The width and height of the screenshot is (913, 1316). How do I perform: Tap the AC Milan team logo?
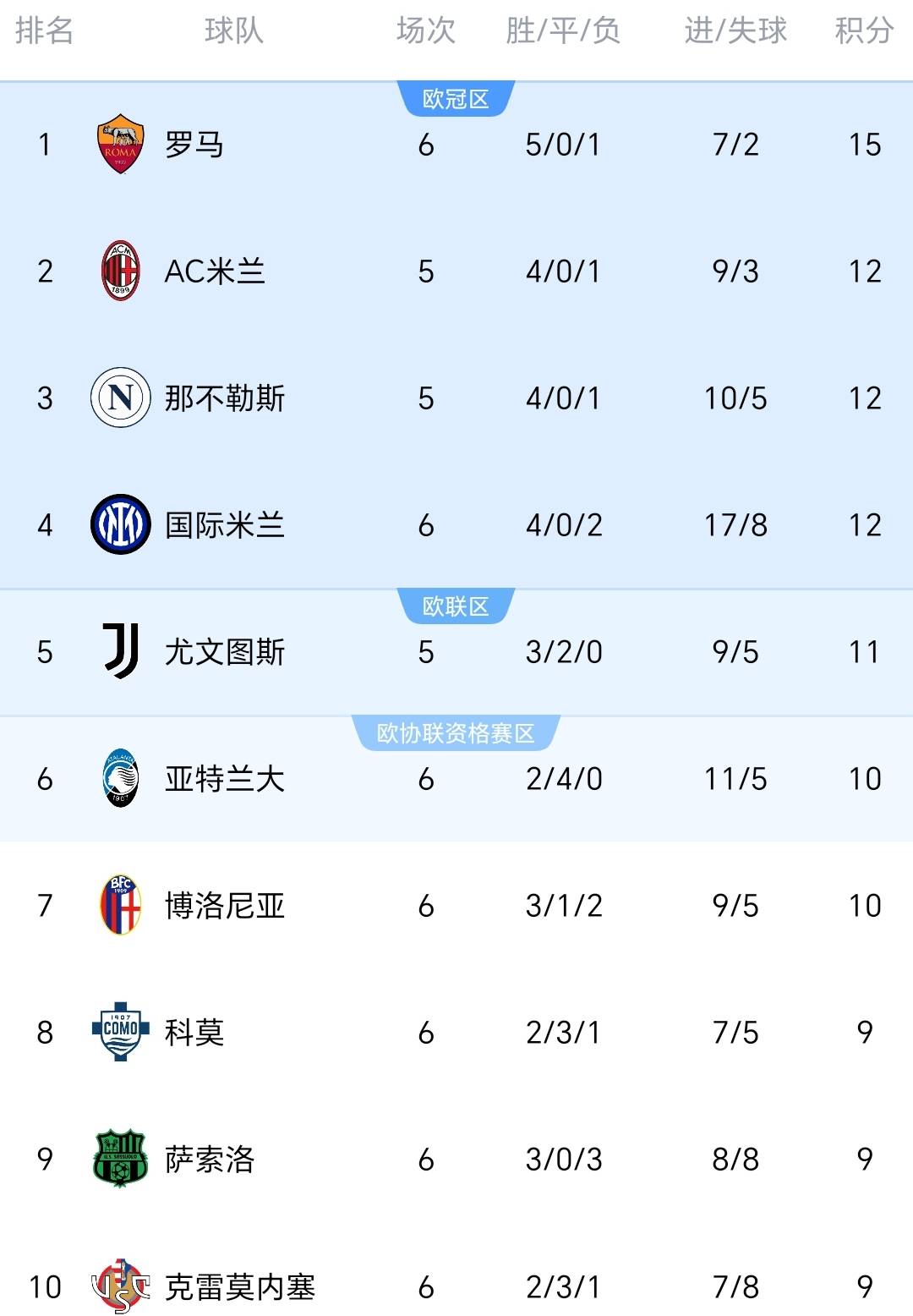(x=120, y=271)
